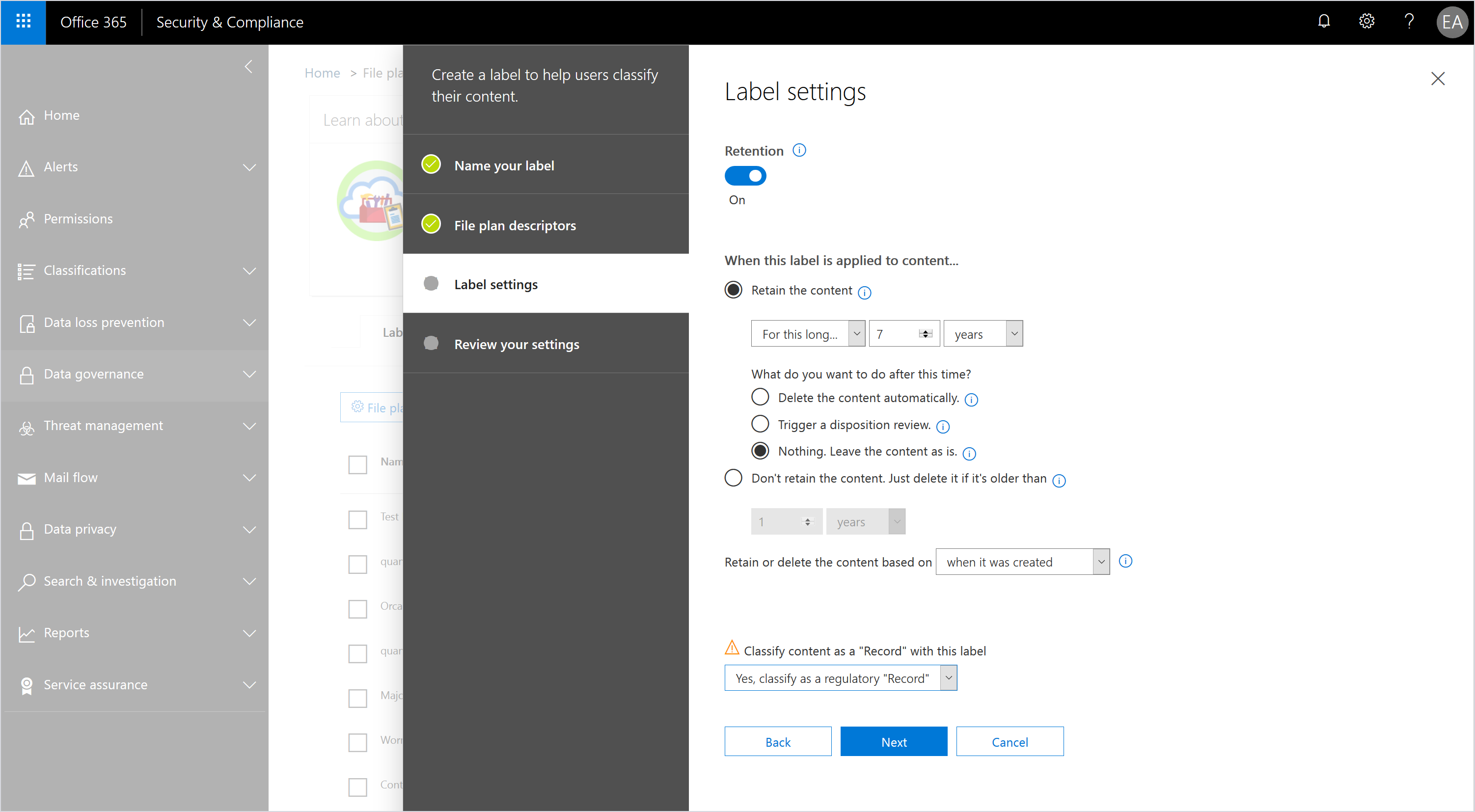Select Delete the content automatically option
The height and width of the screenshot is (812, 1475).
click(x=760, y=397)
